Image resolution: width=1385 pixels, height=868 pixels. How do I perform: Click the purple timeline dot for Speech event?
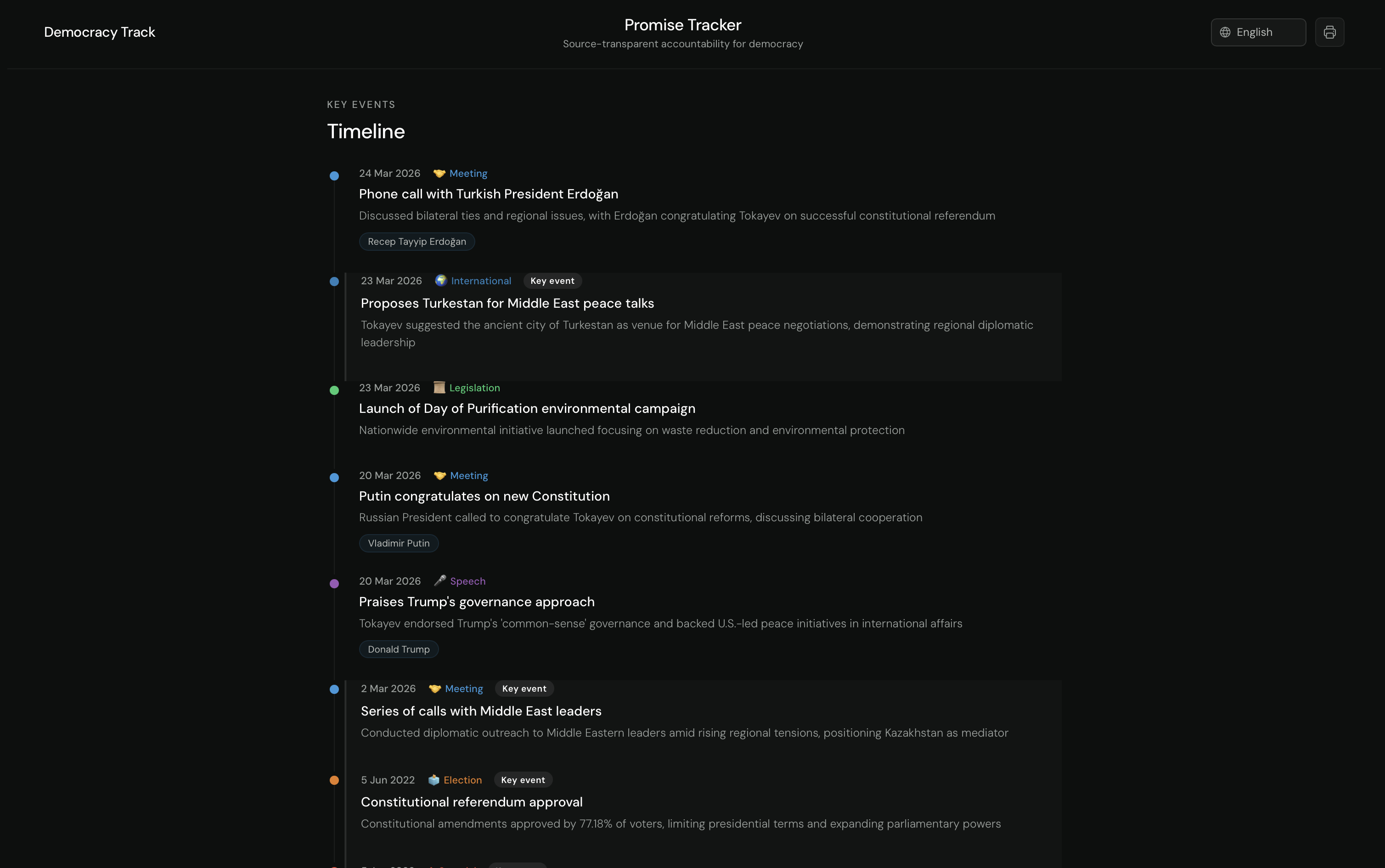[x=334, y=584]
